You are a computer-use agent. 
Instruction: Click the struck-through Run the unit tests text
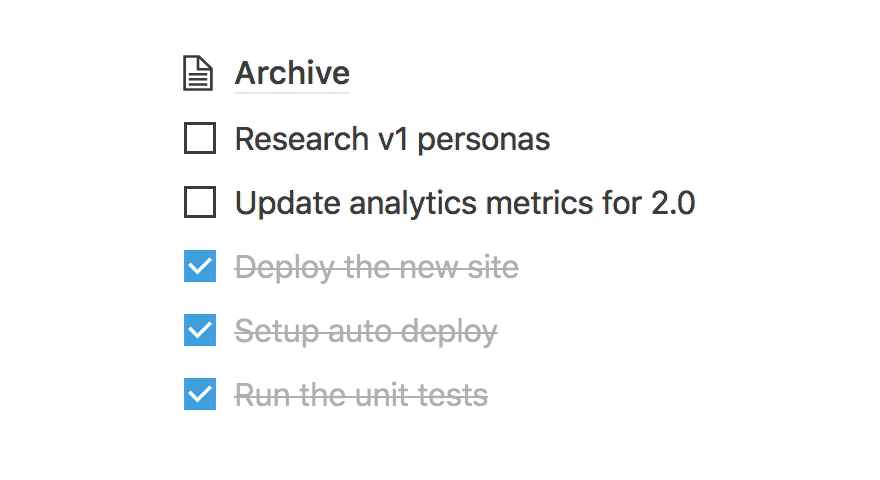coord(361,394)
